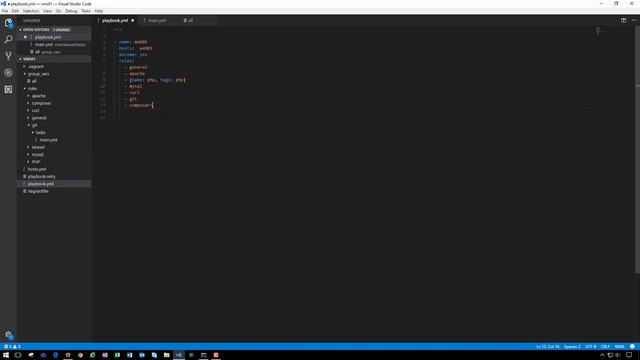Click the Ln, Col cursor position indicator

548,347
